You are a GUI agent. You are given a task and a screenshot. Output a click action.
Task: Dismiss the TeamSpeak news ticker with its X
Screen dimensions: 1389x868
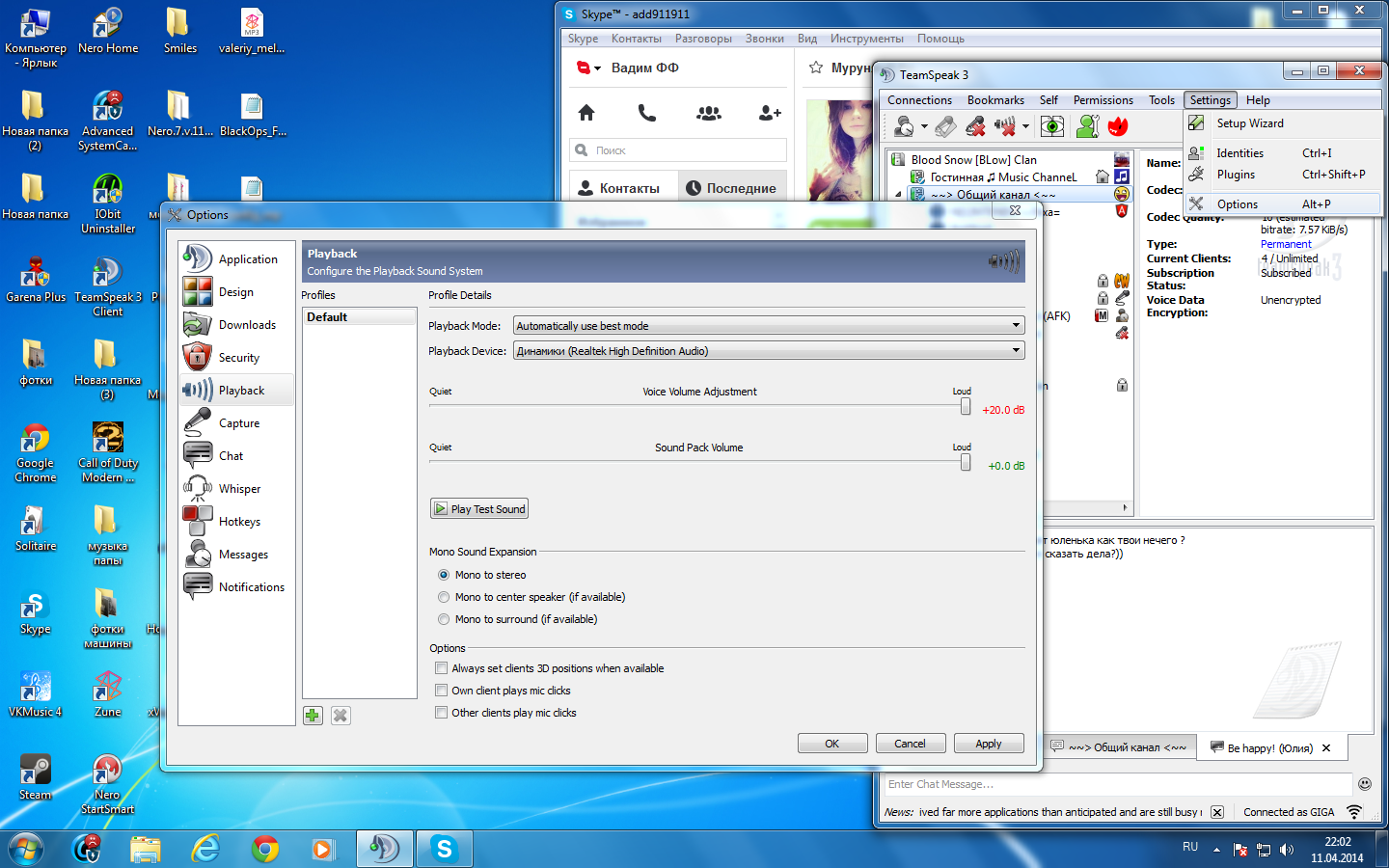point(1217,812)
